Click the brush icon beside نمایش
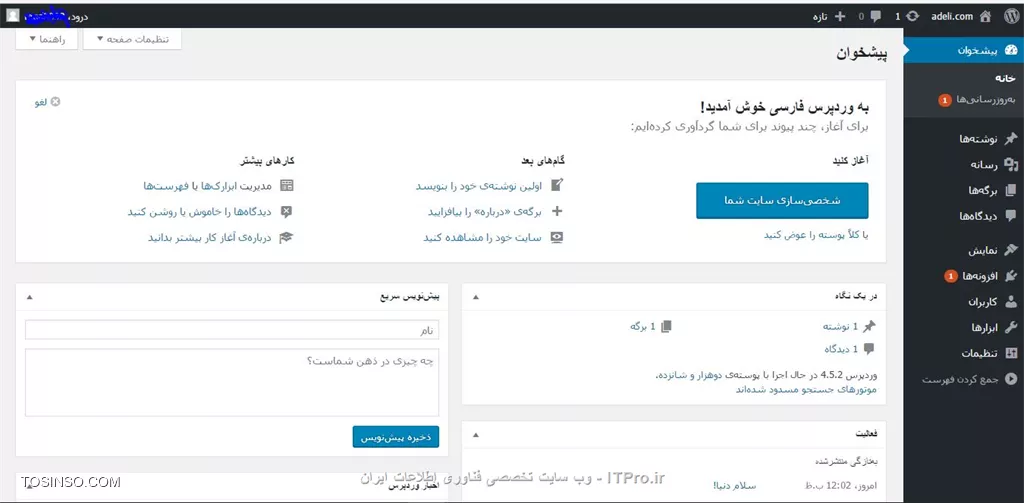Image resolution: width=1024 pixels, height=503 pixels. 1011,250
